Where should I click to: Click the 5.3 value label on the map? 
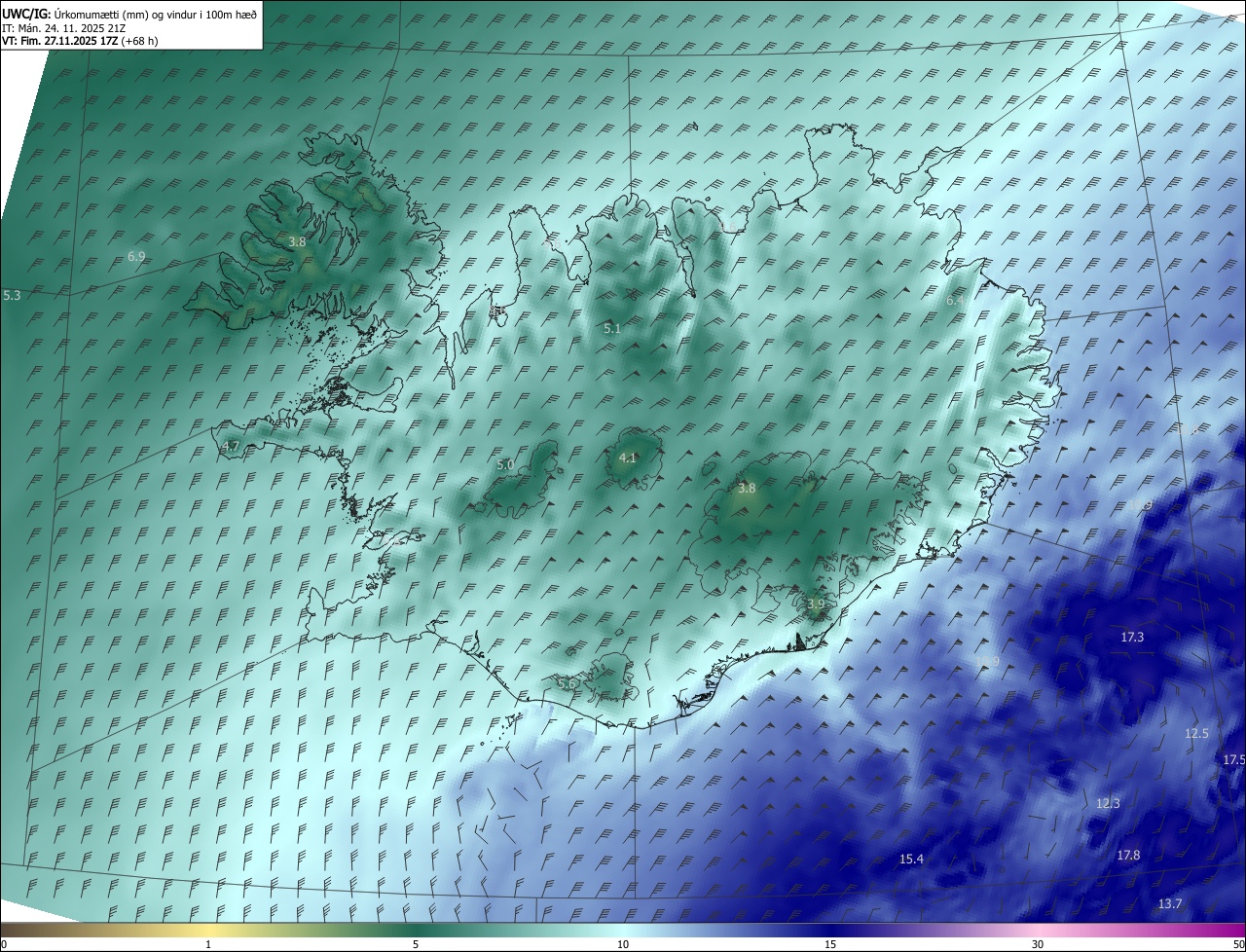12,294
